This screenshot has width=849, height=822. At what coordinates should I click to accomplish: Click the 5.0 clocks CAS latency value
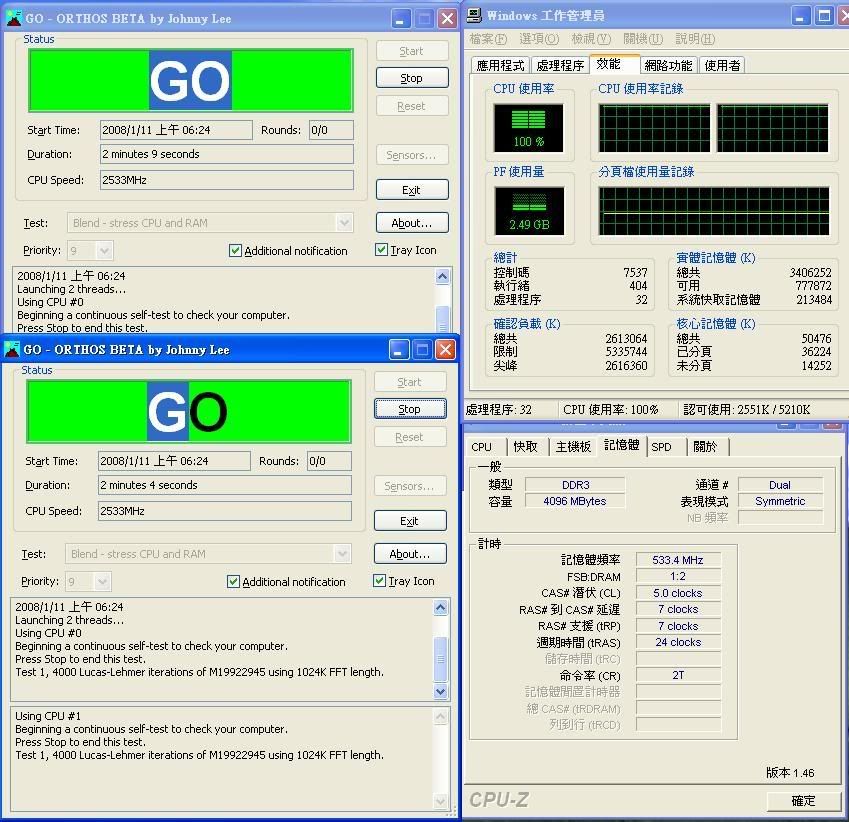678,593
